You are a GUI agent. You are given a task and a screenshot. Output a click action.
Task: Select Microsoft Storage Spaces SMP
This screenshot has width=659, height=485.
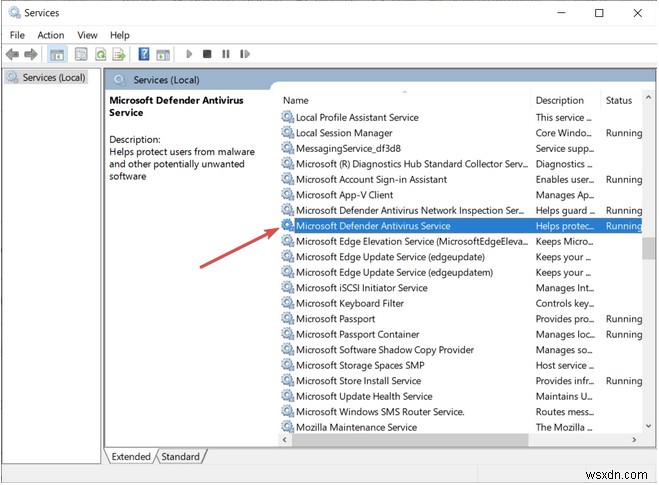click(x=461, y=366)
